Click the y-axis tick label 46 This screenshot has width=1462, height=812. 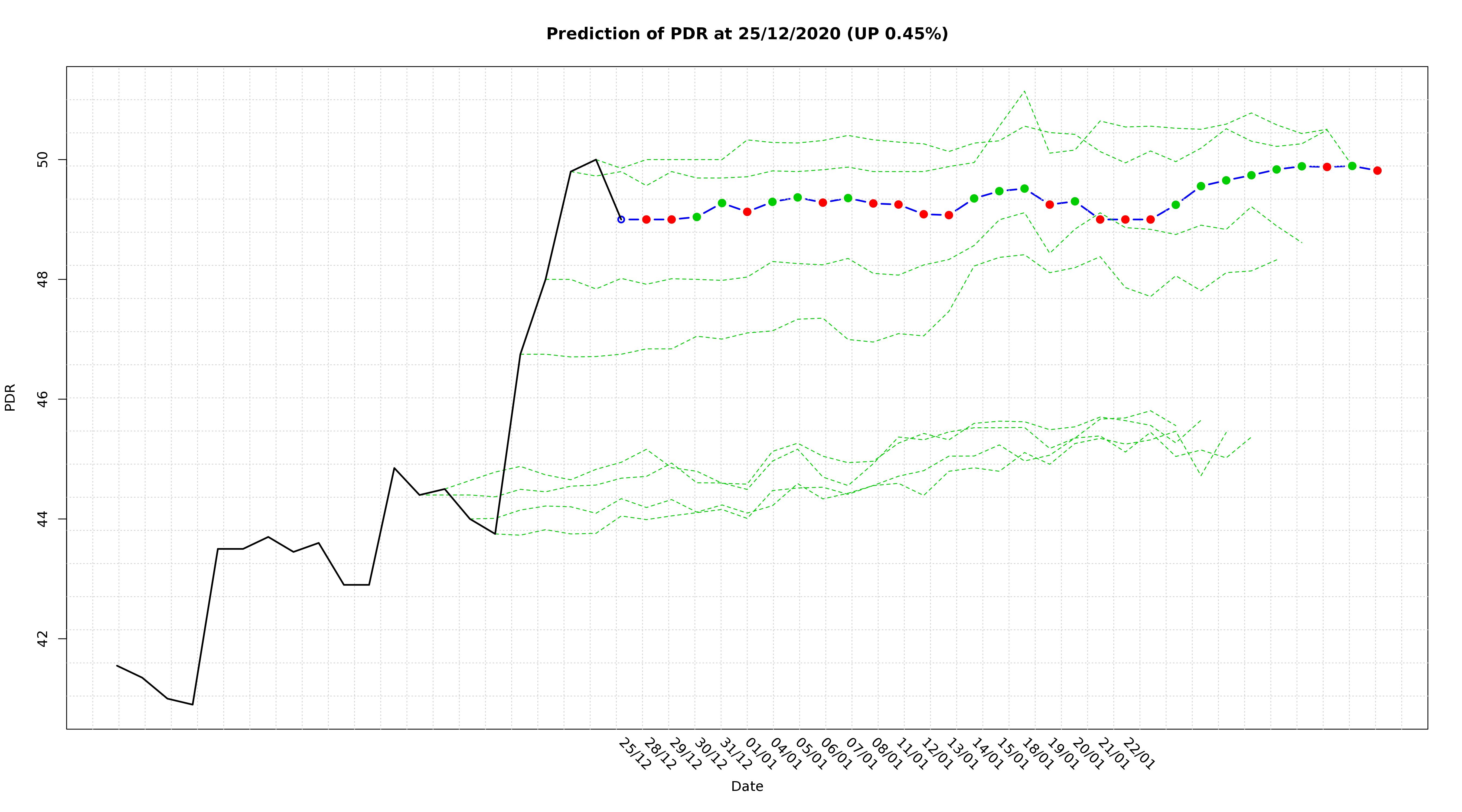point(43,399)
